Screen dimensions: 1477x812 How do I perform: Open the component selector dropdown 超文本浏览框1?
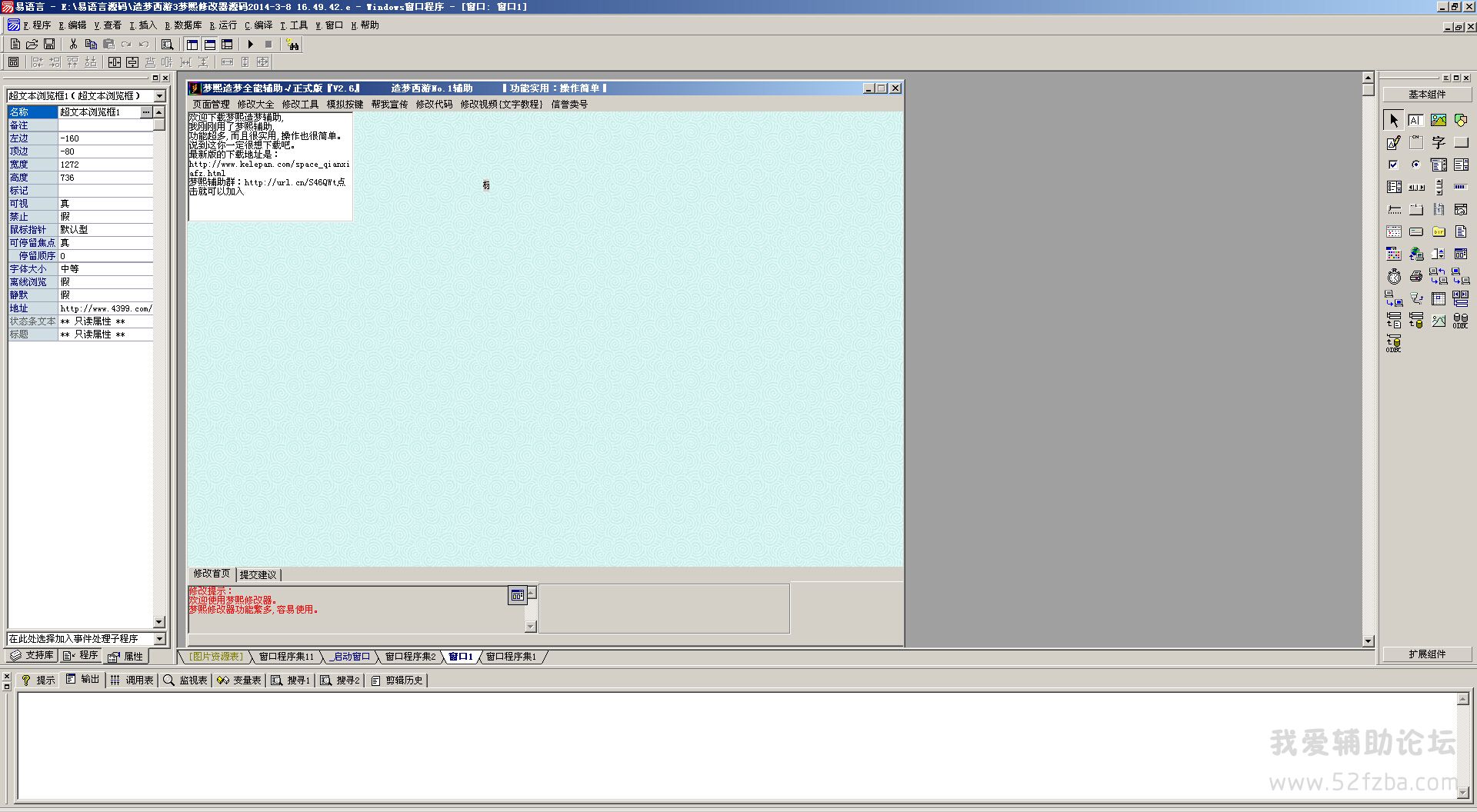coord(159,96)
